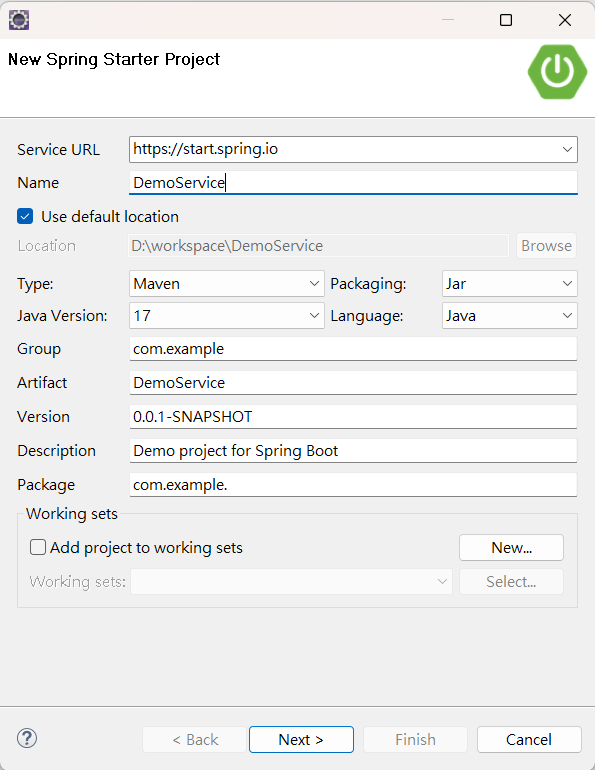Click the Spring Boot power logo
Screen dimensions: 595x770
coord(557,72)
